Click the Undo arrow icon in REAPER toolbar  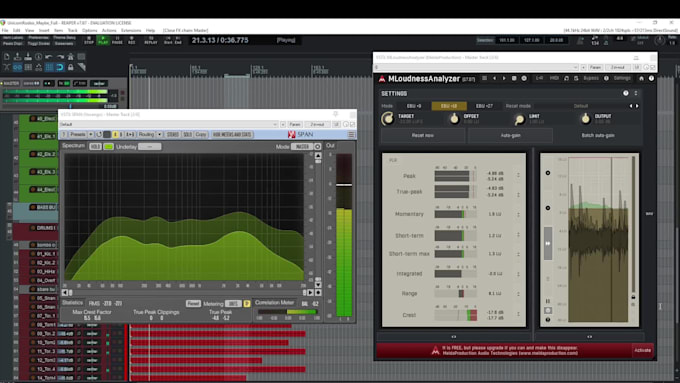[49, 57]
